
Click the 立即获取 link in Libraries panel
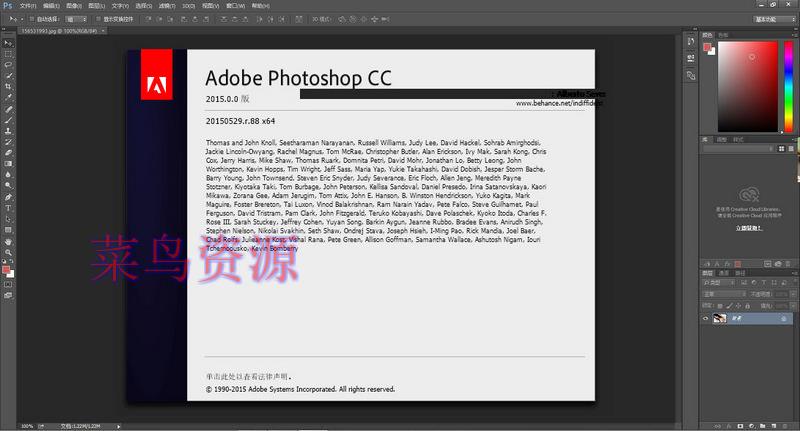point(748,228)
